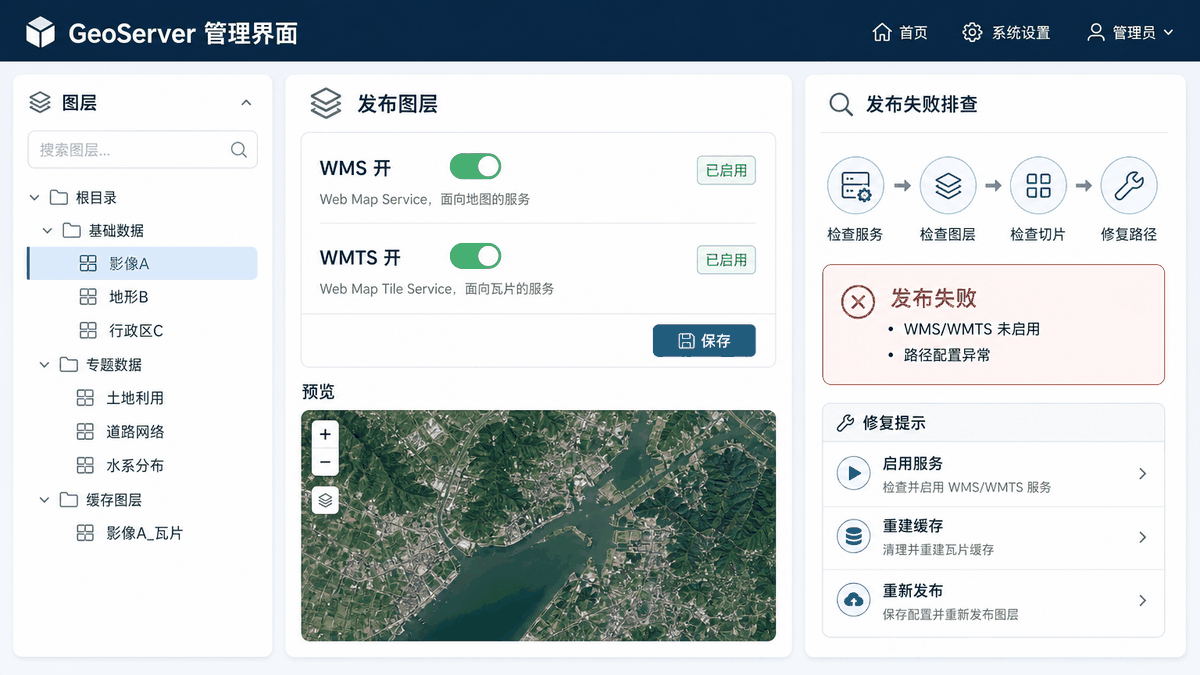Click the layer icon beside 道路网络
Image resolution: width=1200 pixels, height=675 pixels.
pyautogui.click(x=86, y=431)
